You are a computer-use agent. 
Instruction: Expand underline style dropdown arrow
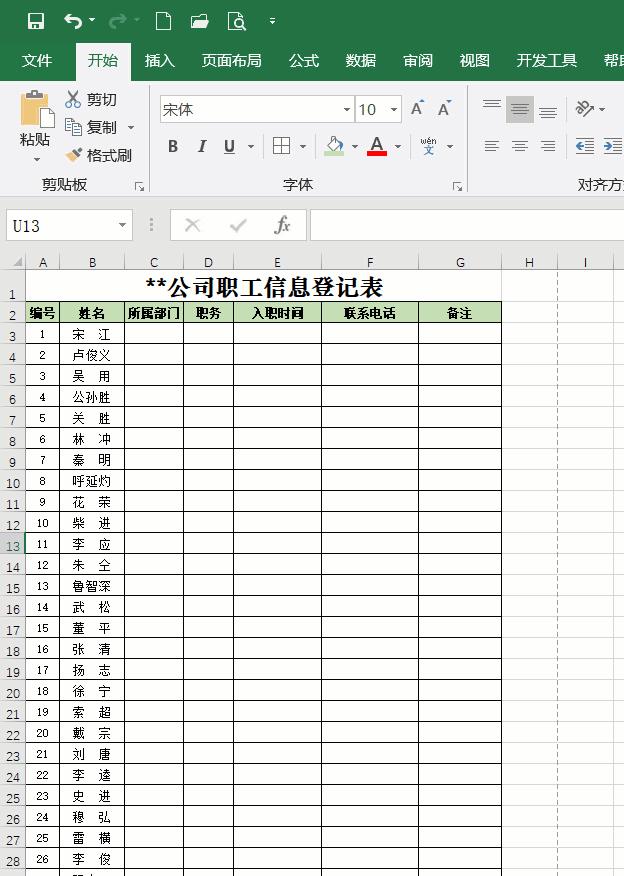(x=251, y=146)
